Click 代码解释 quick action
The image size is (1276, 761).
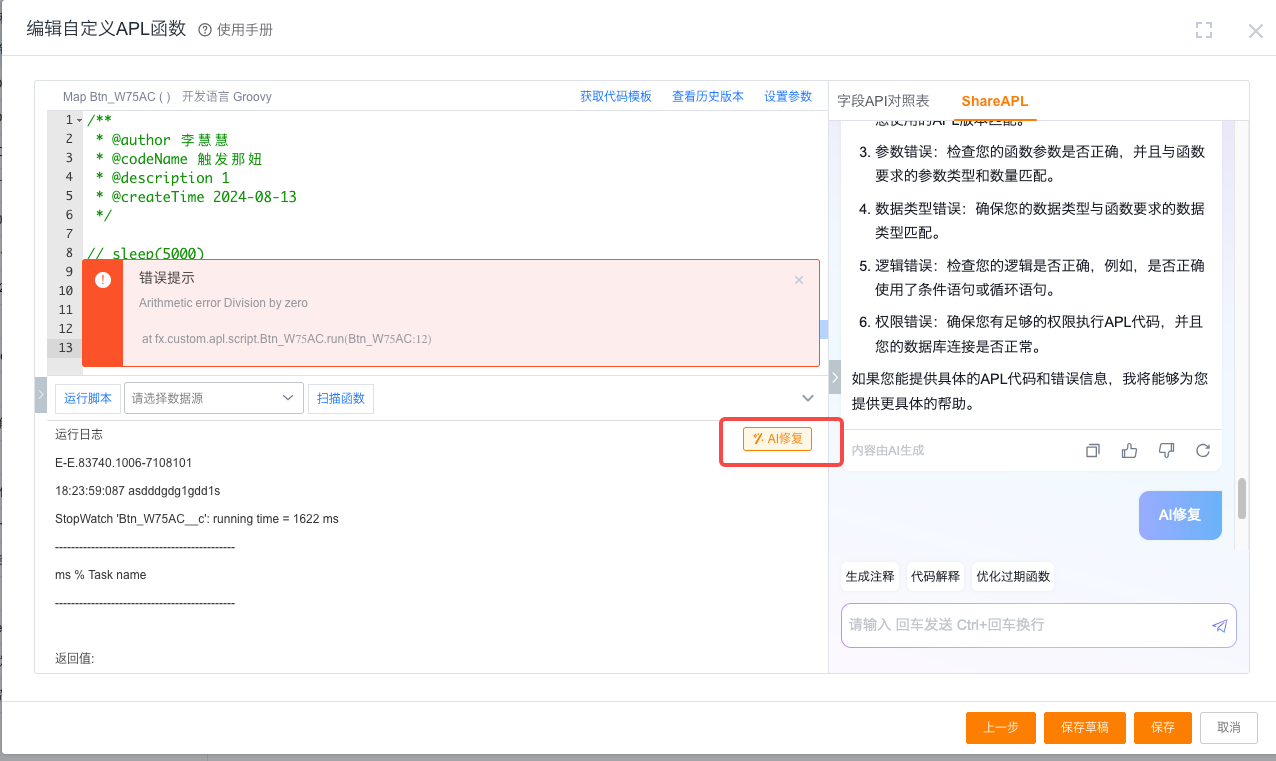tap(935, 577)
